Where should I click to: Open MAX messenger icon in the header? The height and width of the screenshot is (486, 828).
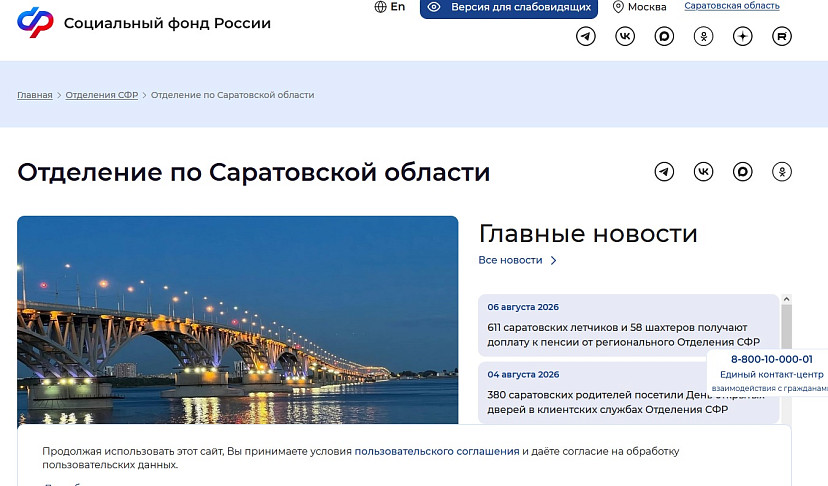pos(664,36)
